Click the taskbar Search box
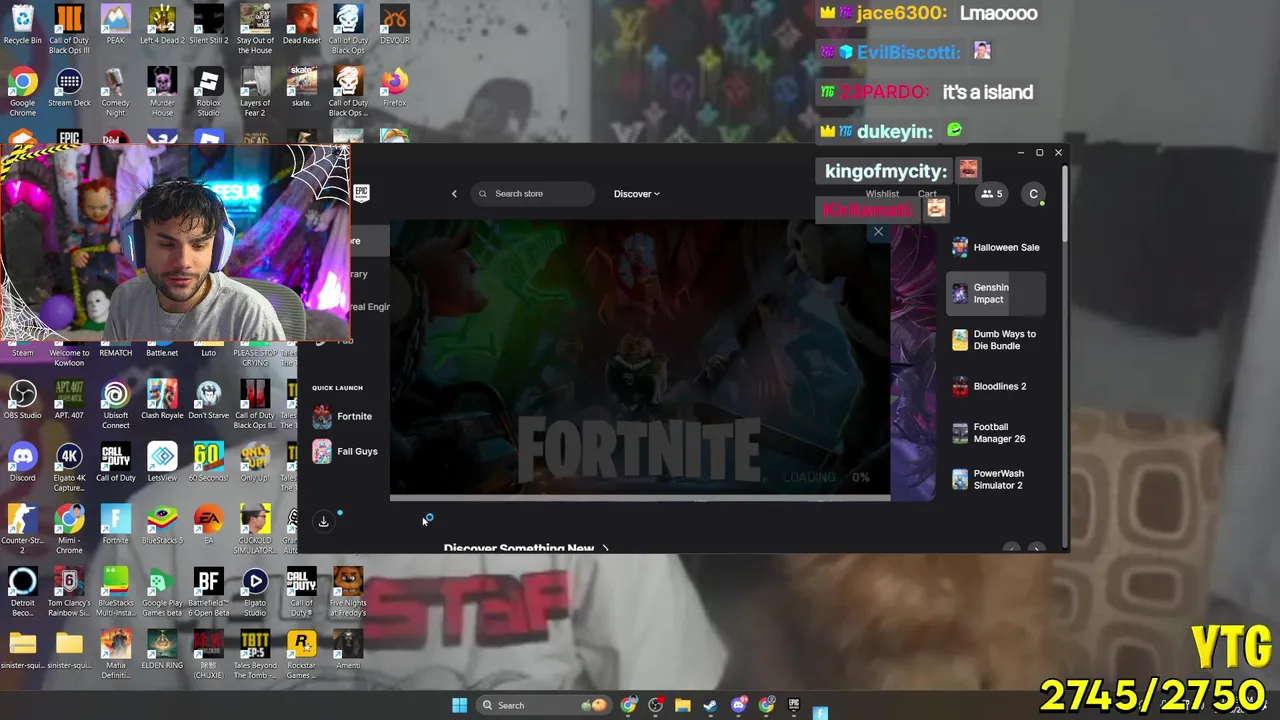Image resolution: width=1280 pixels, height=720 pixels. 545,705
